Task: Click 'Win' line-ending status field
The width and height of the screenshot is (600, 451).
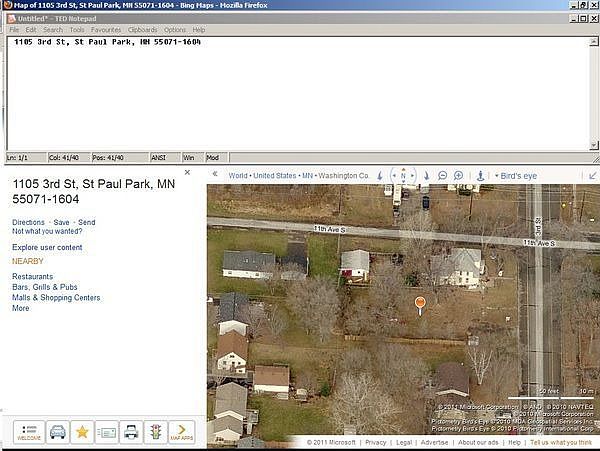Action: [193, 158]
